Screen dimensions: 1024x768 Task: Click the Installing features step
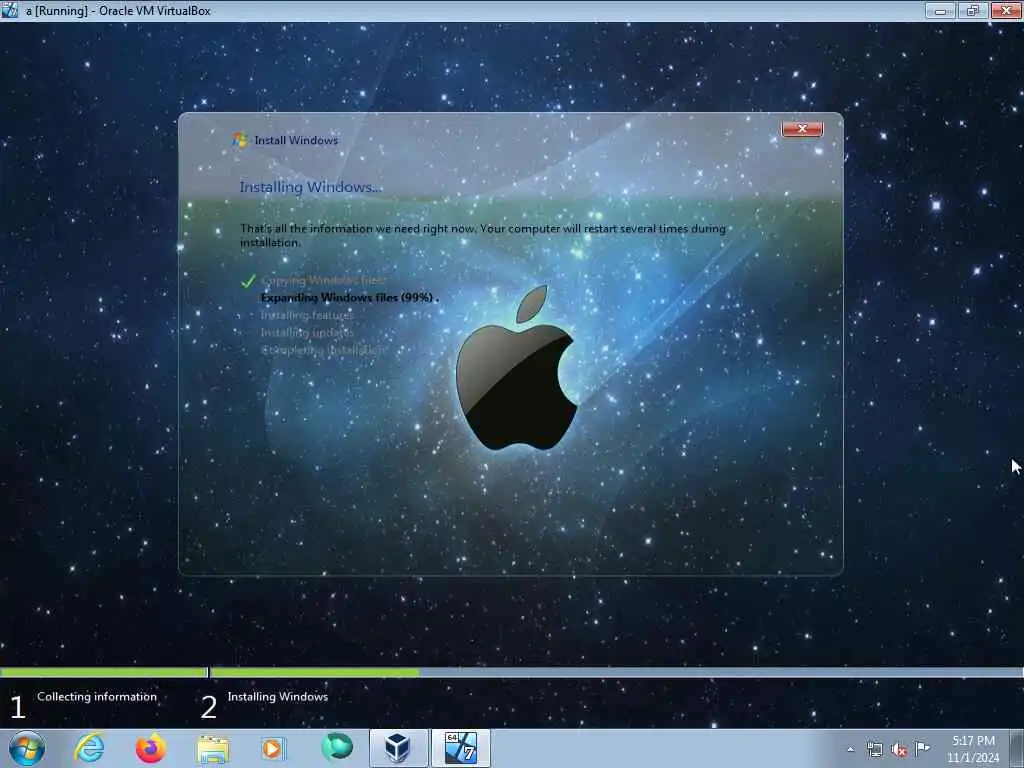click(306, 315)
